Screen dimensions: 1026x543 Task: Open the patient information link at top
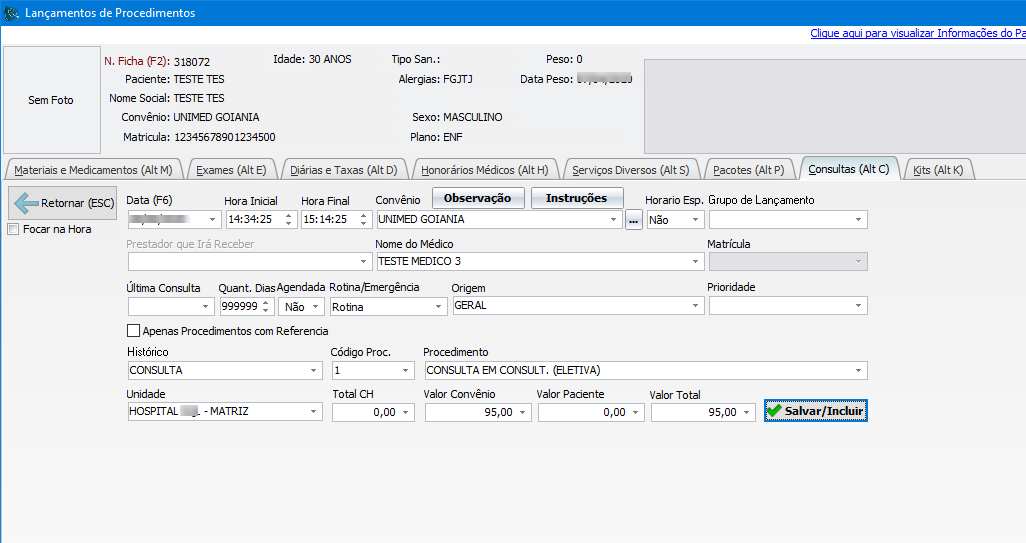[x=917, y=33]
